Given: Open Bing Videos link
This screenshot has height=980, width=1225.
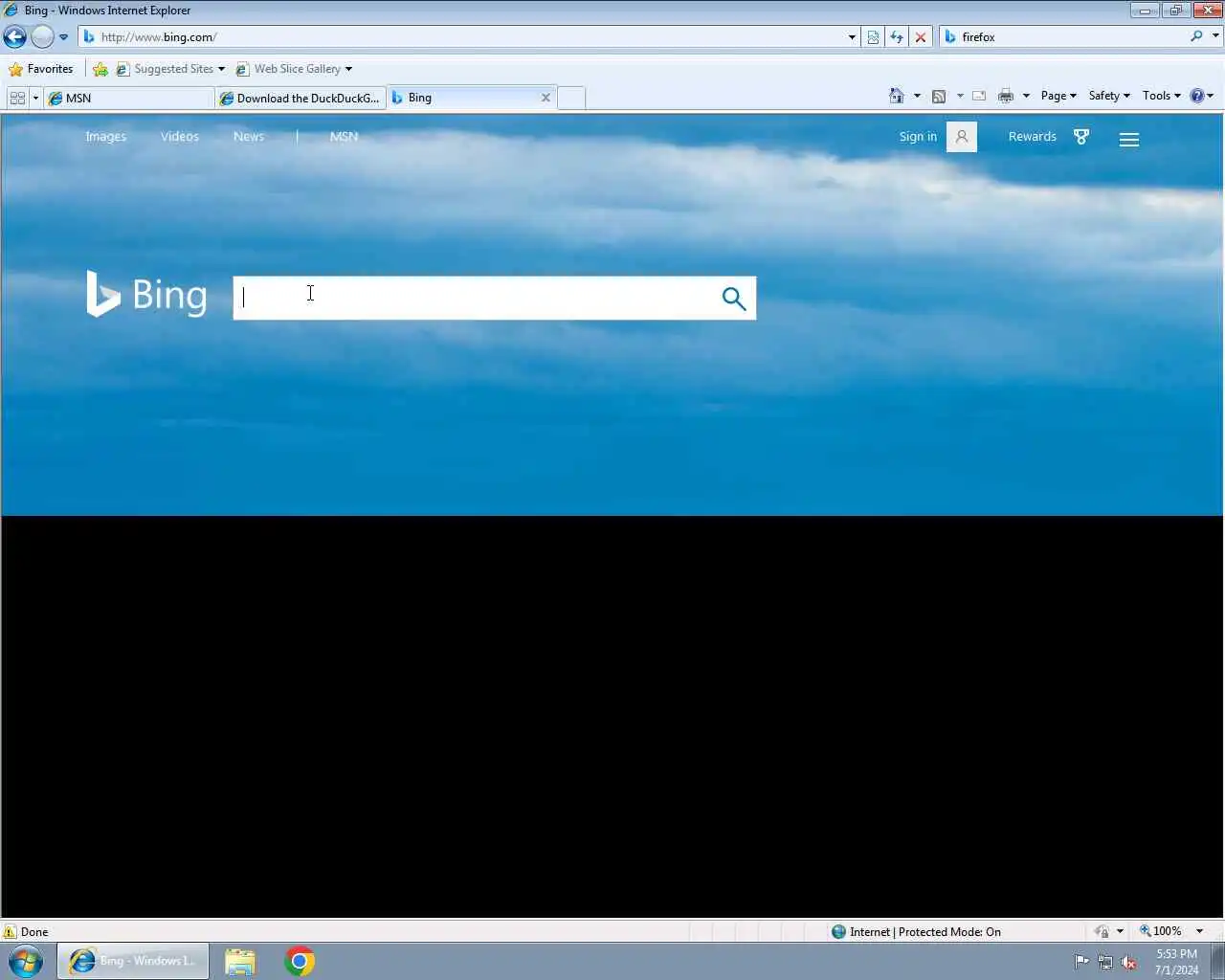Looking at the screenshot, I should pos(180,137).
